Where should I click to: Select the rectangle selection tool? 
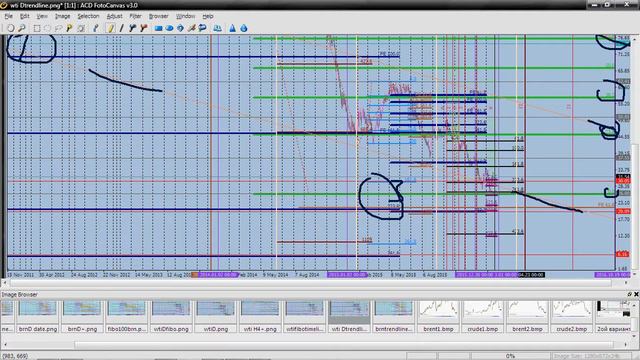37,28
